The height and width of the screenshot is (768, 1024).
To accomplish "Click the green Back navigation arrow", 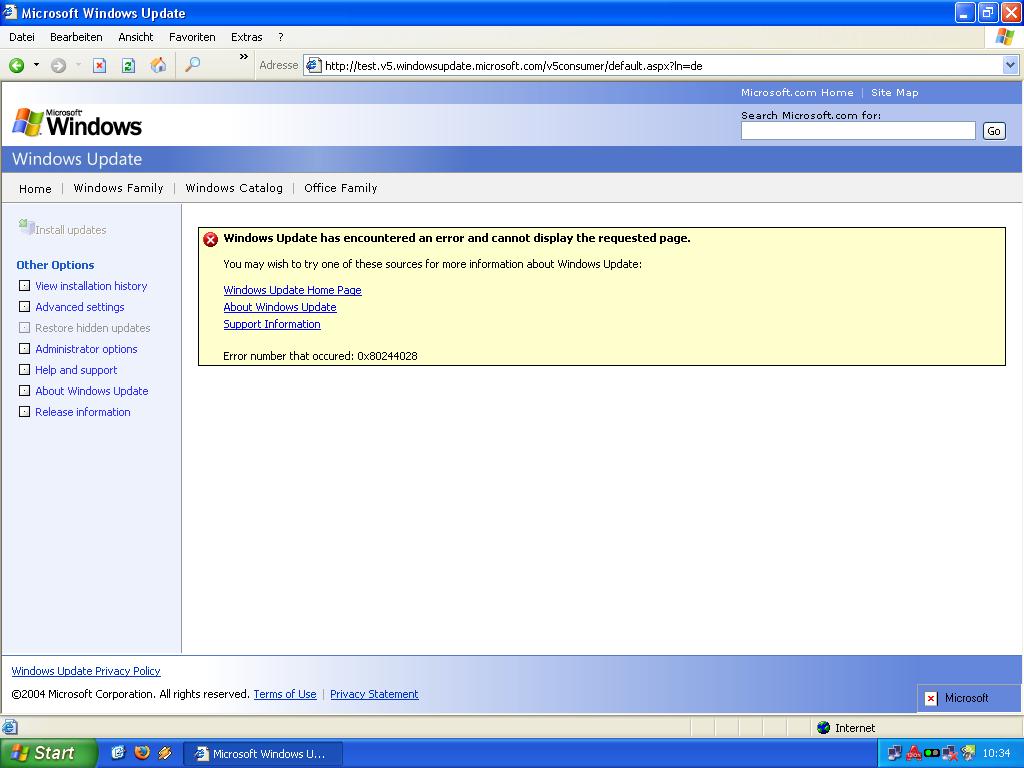I will point(17,65).
